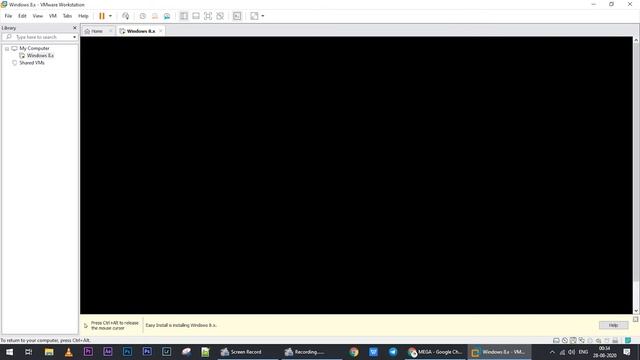Open the snapshot manager toolbar icon
Viewport: 640px width, 360px height.
click(167, 16)
